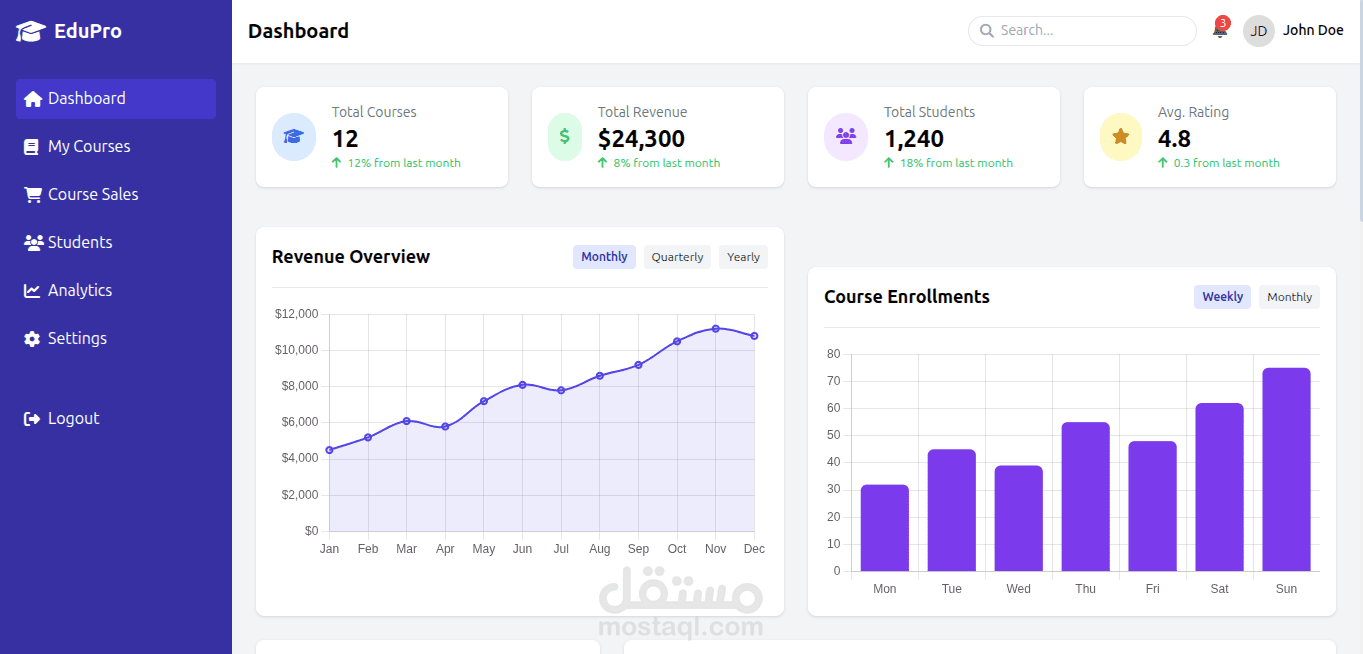Click the Fri enrollment bar
This screenshot has height=654, width=1363.
1153,506
